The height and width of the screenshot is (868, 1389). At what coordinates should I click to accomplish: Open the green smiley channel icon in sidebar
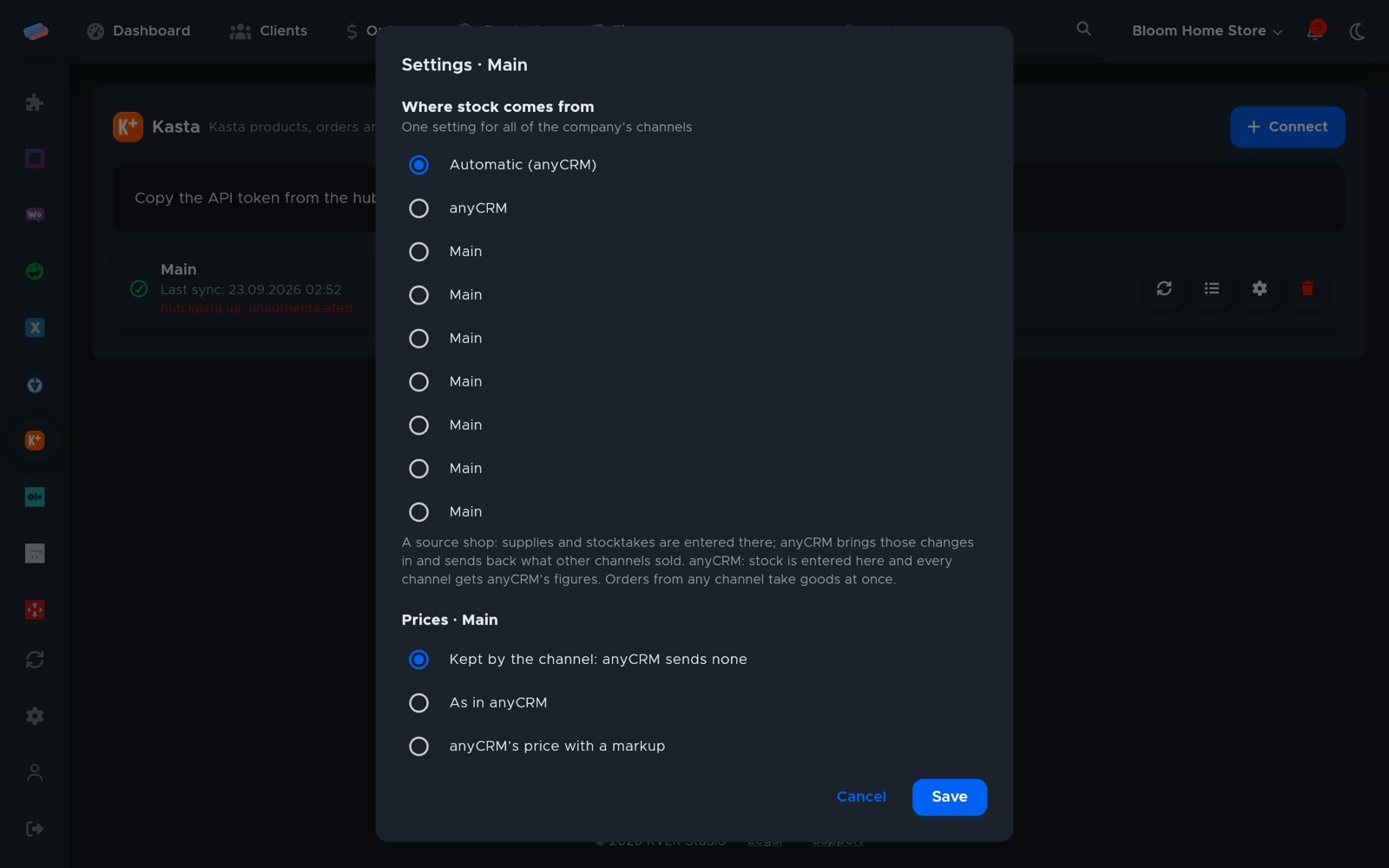(35, 271)
